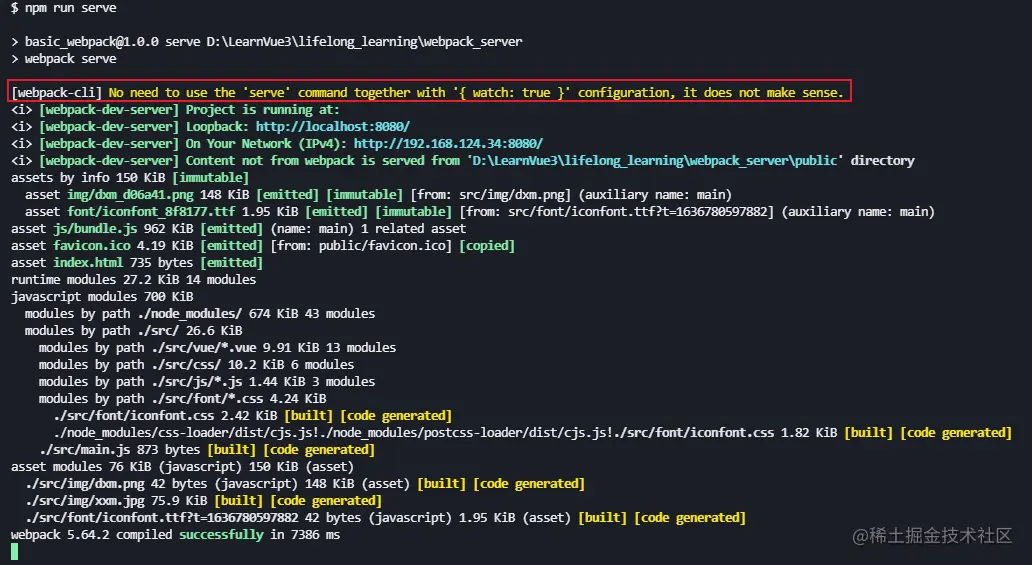
Task: Click the './src/ 26.6 KiB' modules line
Action: point(134,331)
